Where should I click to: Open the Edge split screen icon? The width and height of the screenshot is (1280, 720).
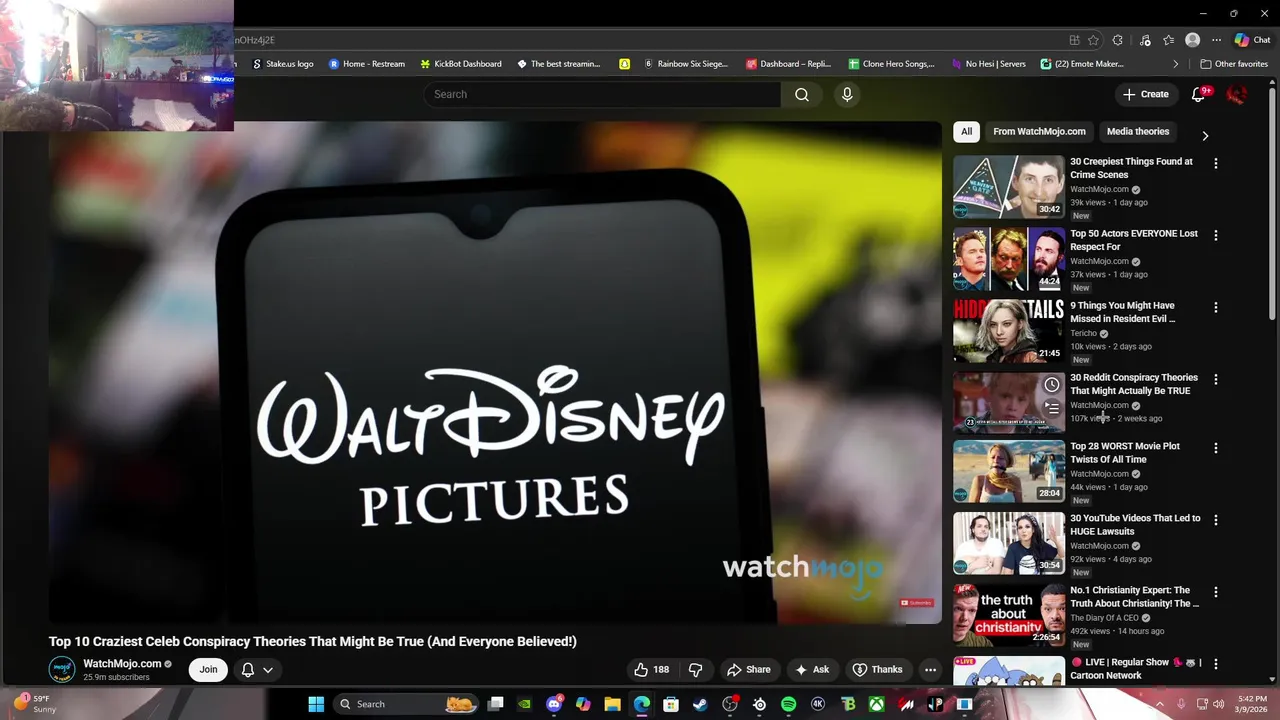click(x=1074, y=40)
